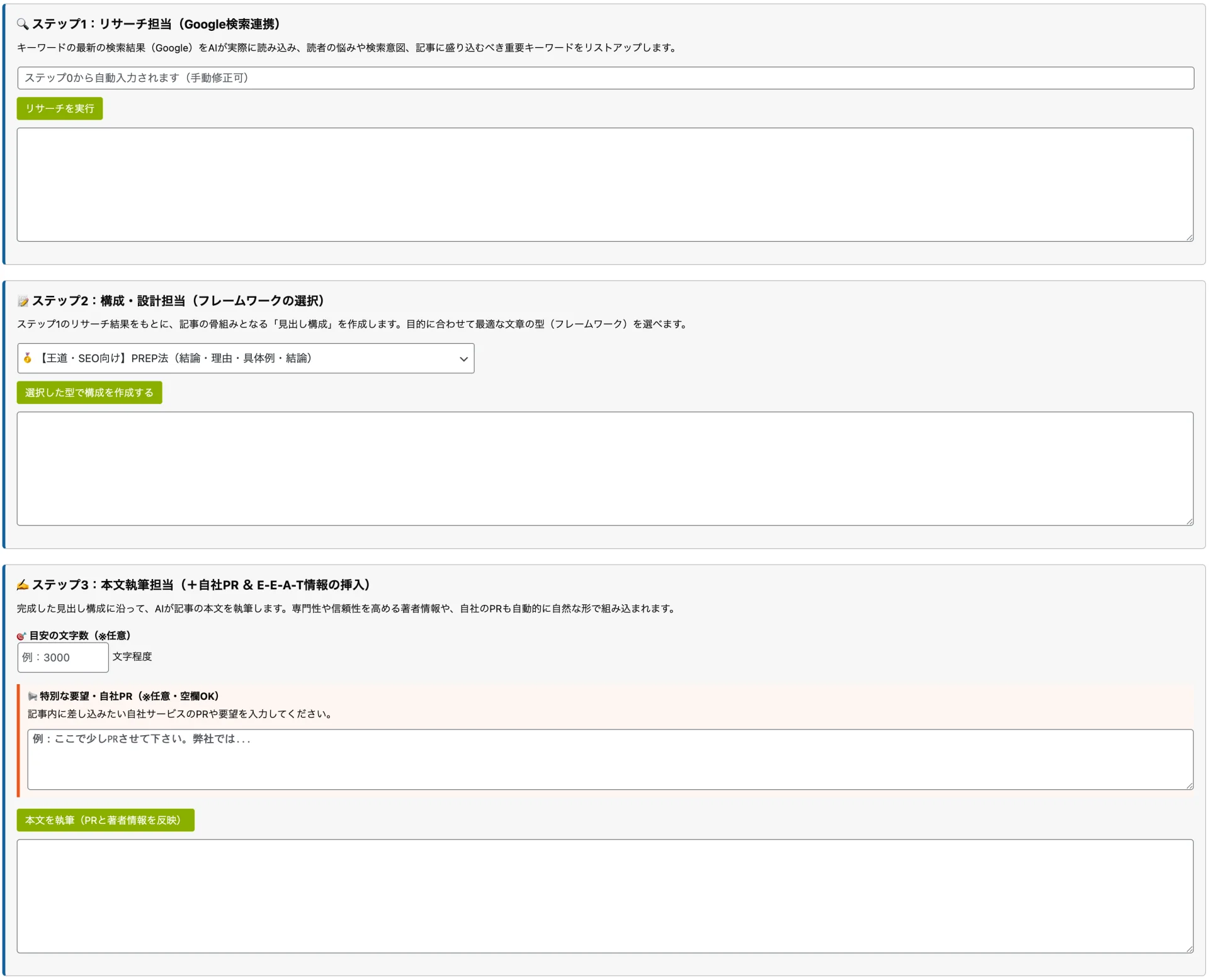
Task: Click the memo icon beside ステップ2 heading
Action: point(23,301)
